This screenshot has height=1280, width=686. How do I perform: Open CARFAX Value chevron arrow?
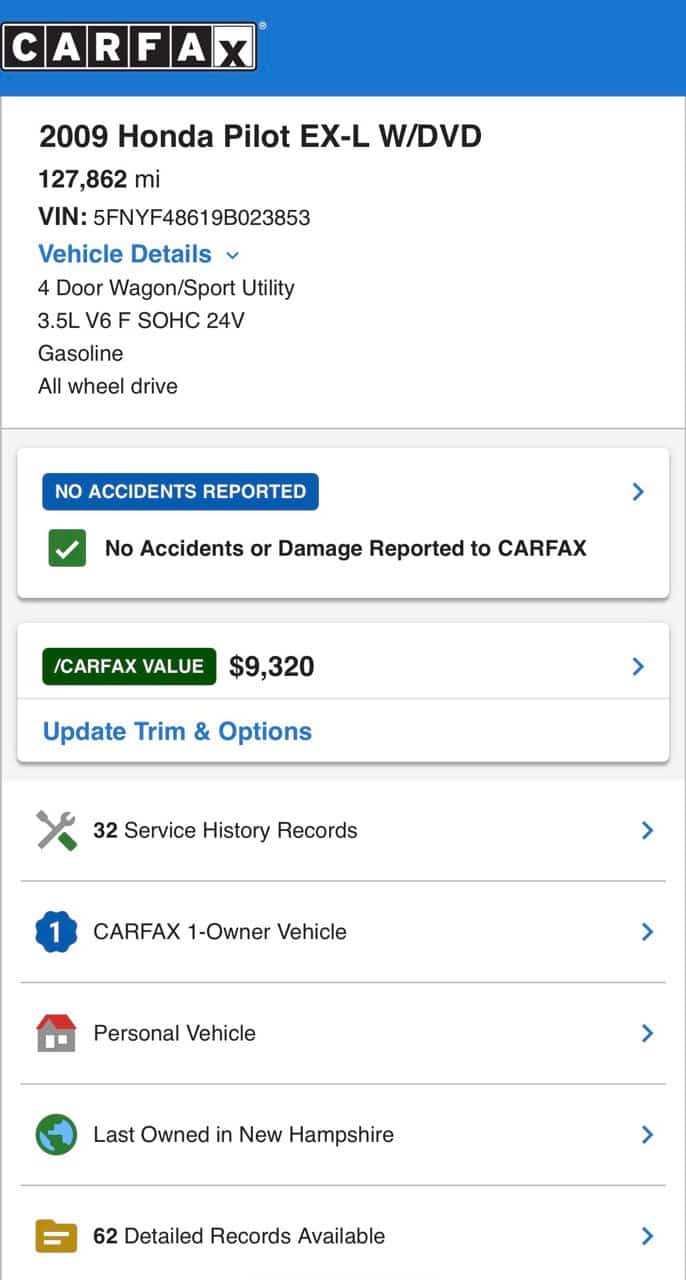click(x=638, y=667)
